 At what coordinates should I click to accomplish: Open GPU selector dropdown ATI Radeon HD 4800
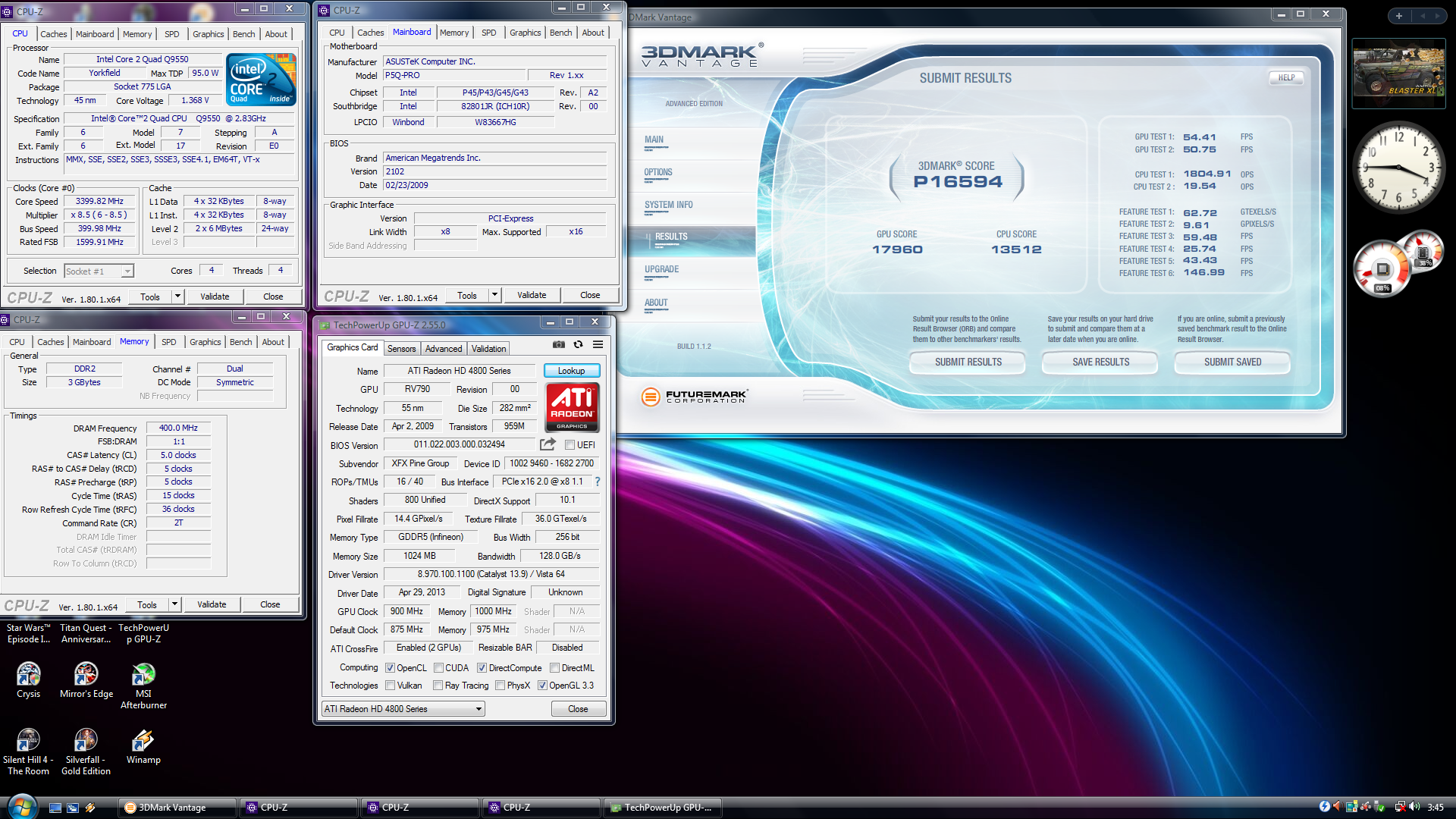[x=403, y=709]
